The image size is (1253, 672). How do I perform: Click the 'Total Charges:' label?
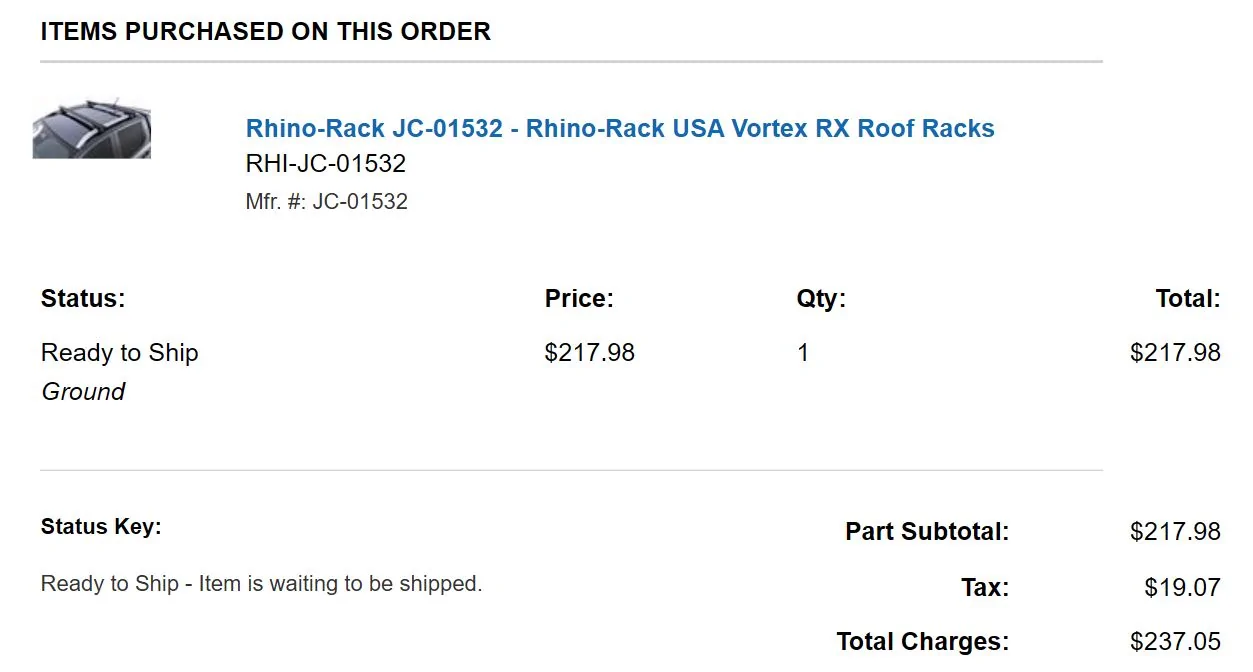[x=923, y=641]
